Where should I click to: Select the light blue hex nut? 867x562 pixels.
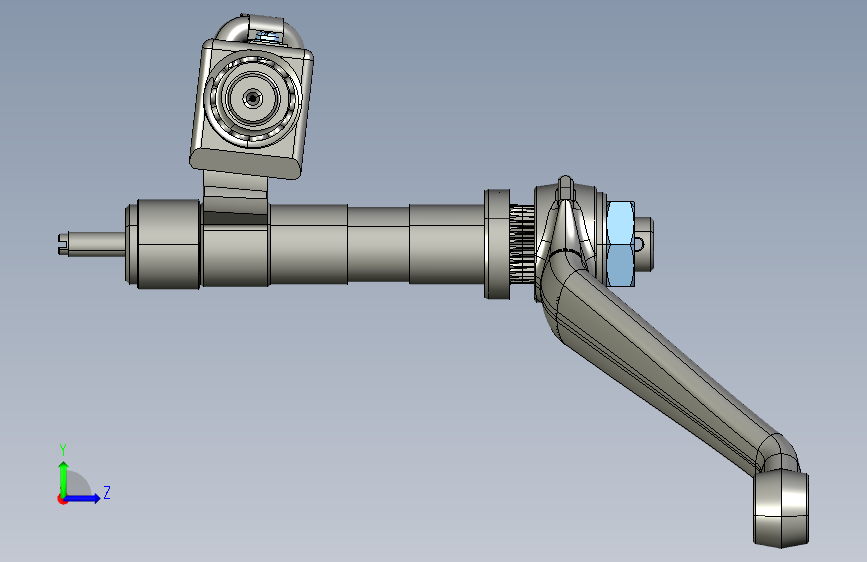(620, 244)
